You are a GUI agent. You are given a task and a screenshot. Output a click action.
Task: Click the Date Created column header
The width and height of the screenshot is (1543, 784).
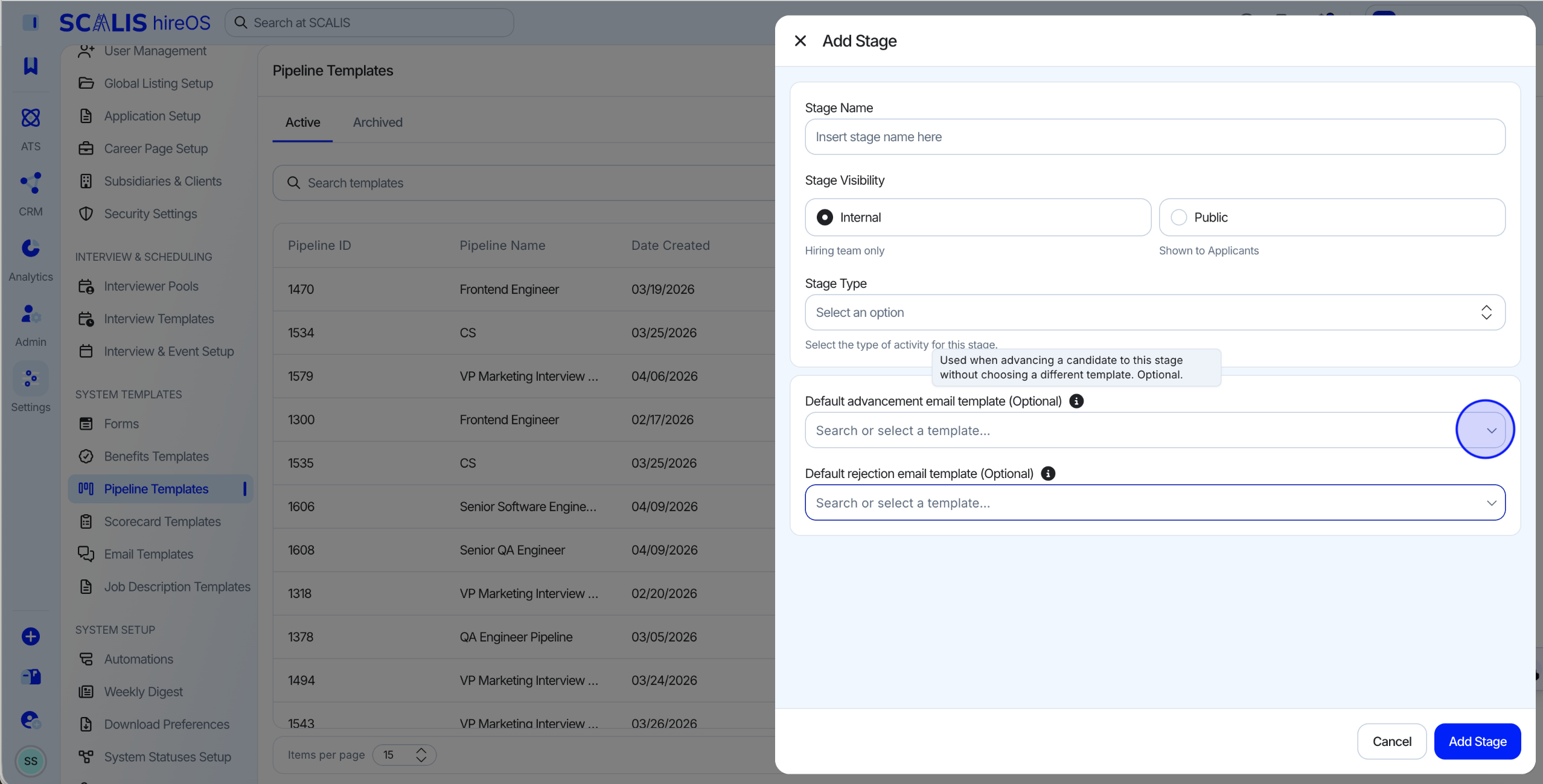coord(670,245)
